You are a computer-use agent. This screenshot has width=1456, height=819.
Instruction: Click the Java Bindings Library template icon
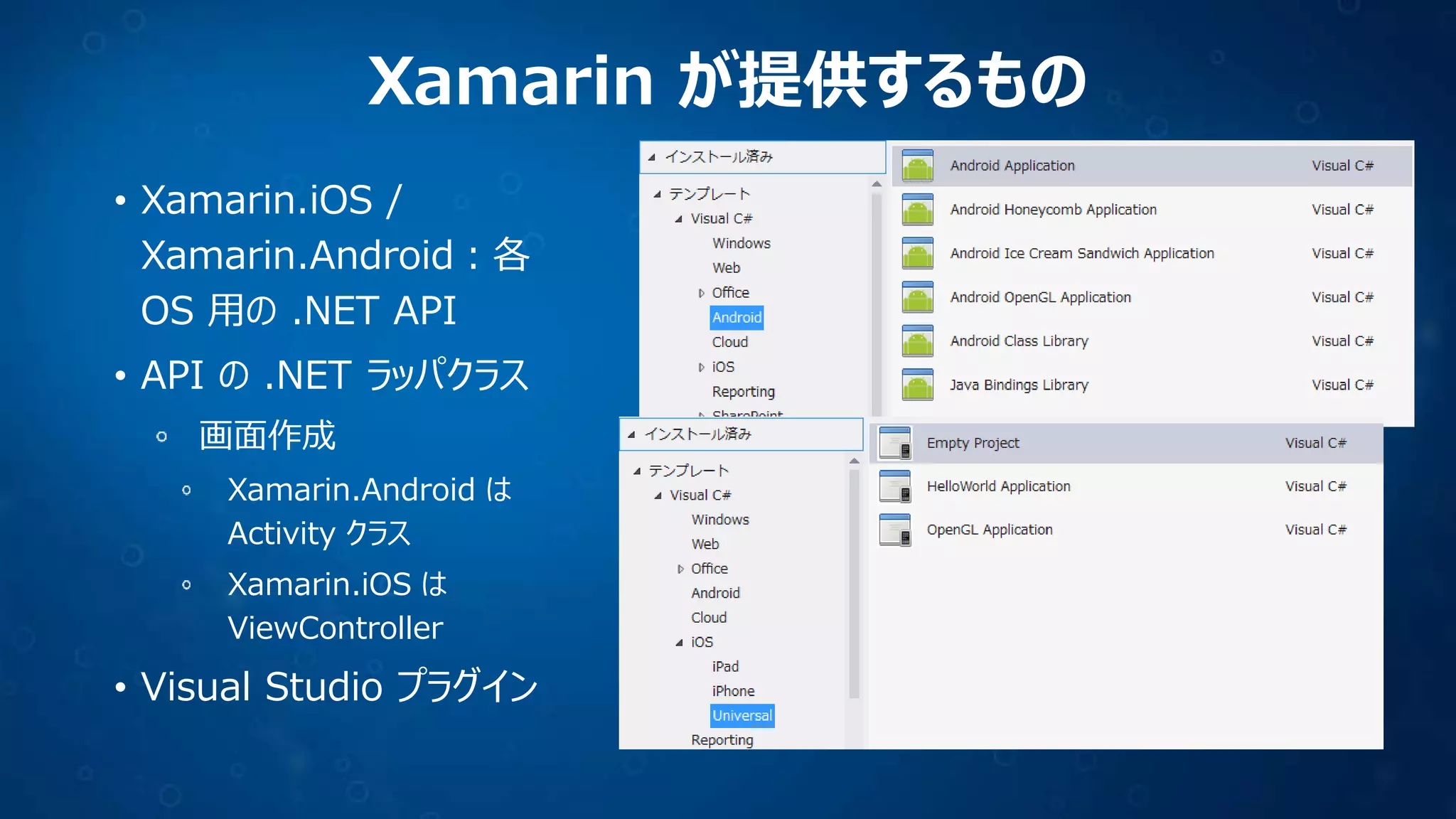point(917,385)
